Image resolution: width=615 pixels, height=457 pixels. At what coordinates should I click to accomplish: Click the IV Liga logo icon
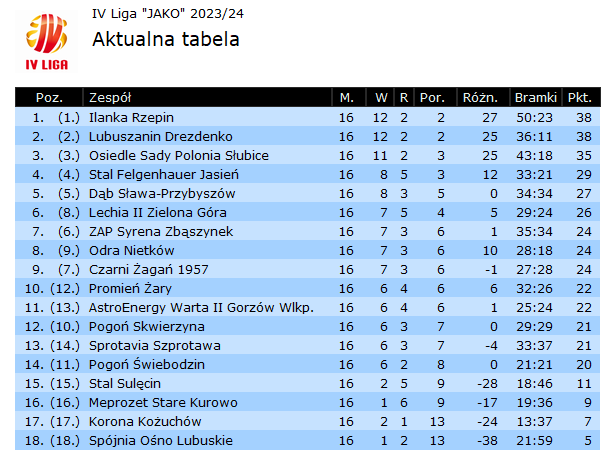coord(46,42)
